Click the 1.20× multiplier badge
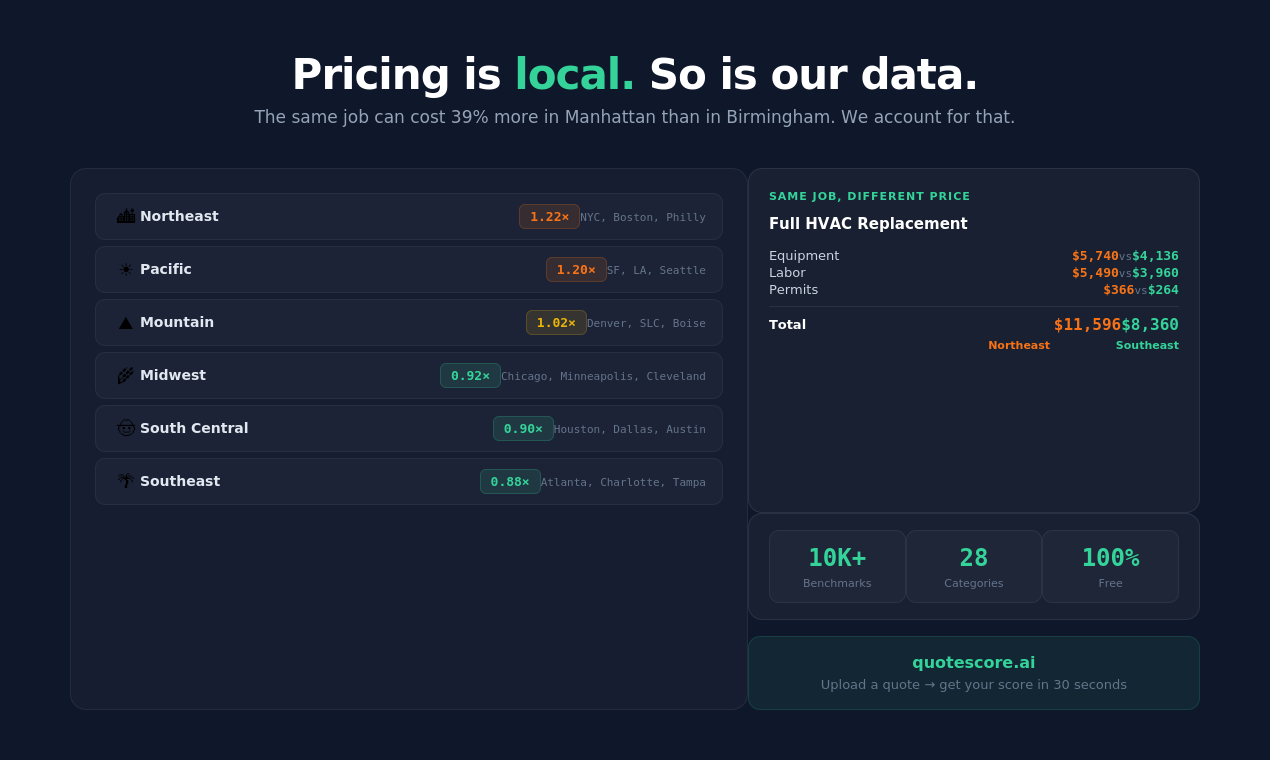This screenshot has height=760, width=1270. [x=576, y=270]
